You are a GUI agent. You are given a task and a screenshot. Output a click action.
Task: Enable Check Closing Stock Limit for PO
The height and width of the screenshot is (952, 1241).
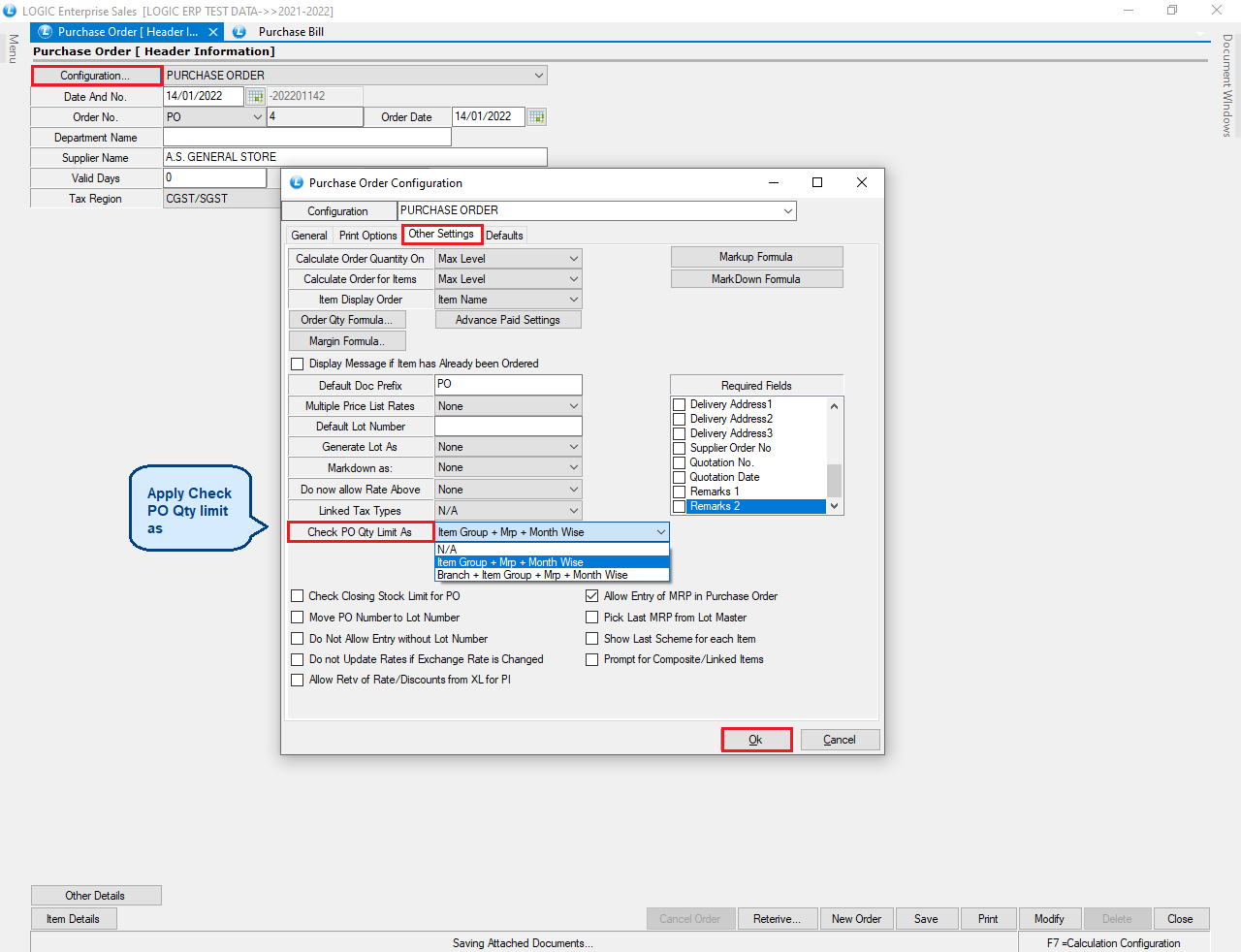pos(298,596)
